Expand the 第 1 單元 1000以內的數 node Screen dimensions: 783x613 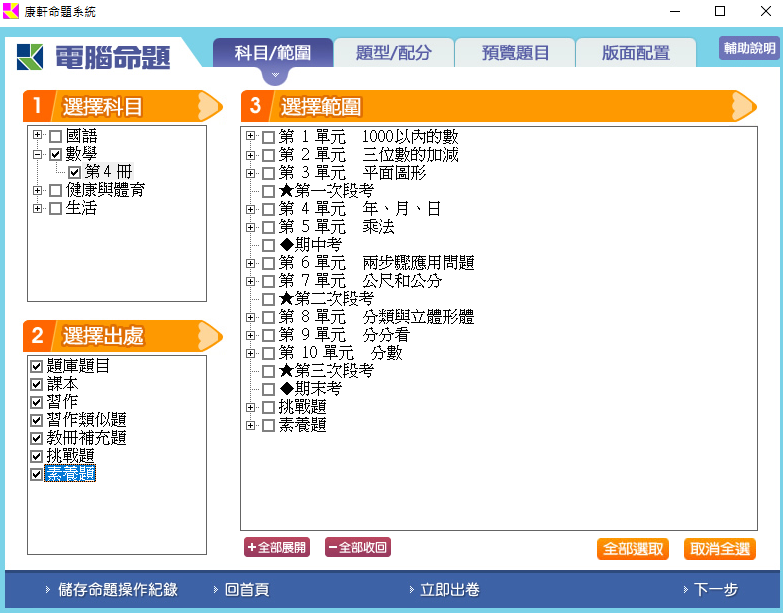(x=251, y=137)
